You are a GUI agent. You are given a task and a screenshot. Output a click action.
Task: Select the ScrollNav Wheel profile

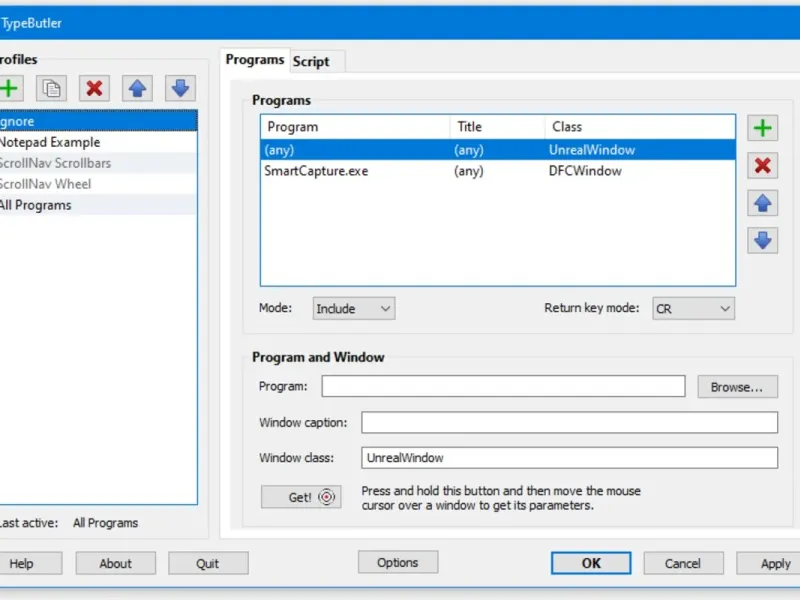point(98,184)
